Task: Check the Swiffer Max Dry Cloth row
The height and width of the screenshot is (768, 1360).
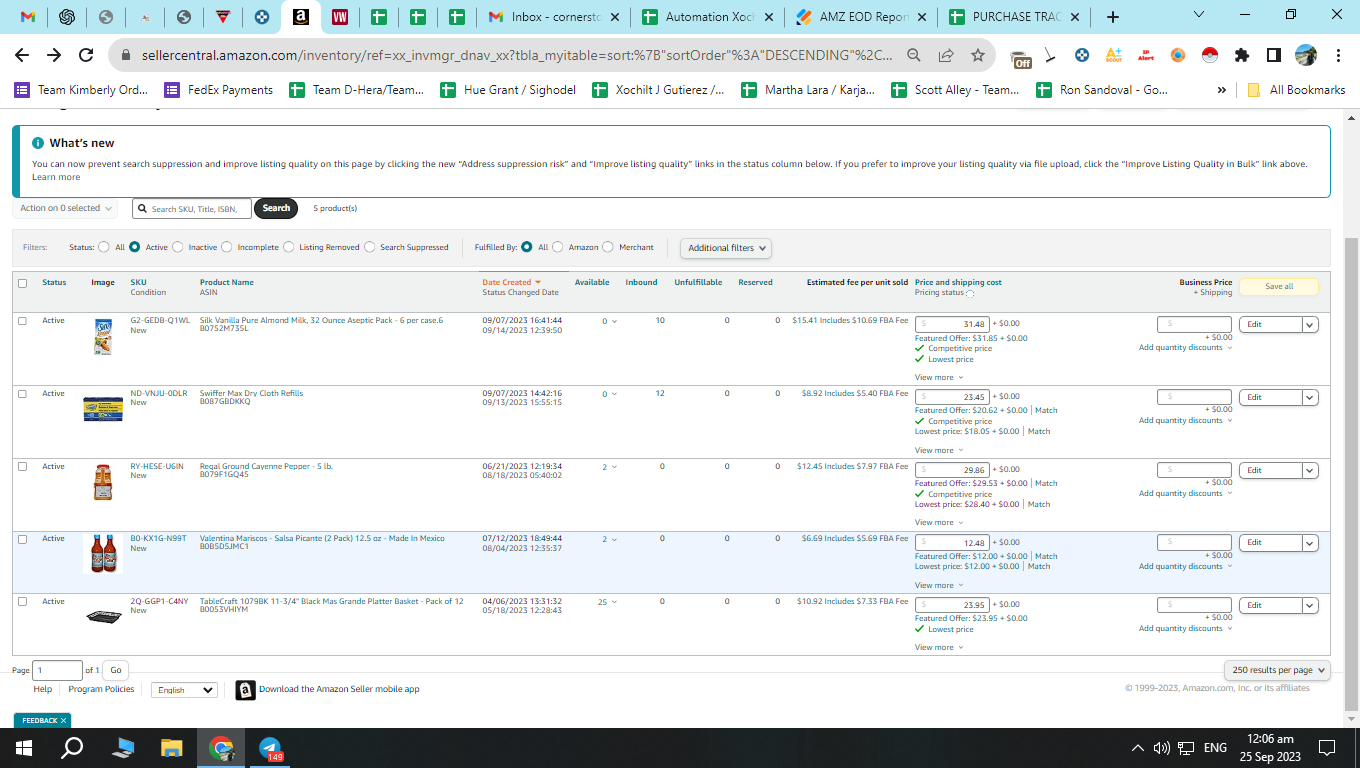Action: point(22,394)
